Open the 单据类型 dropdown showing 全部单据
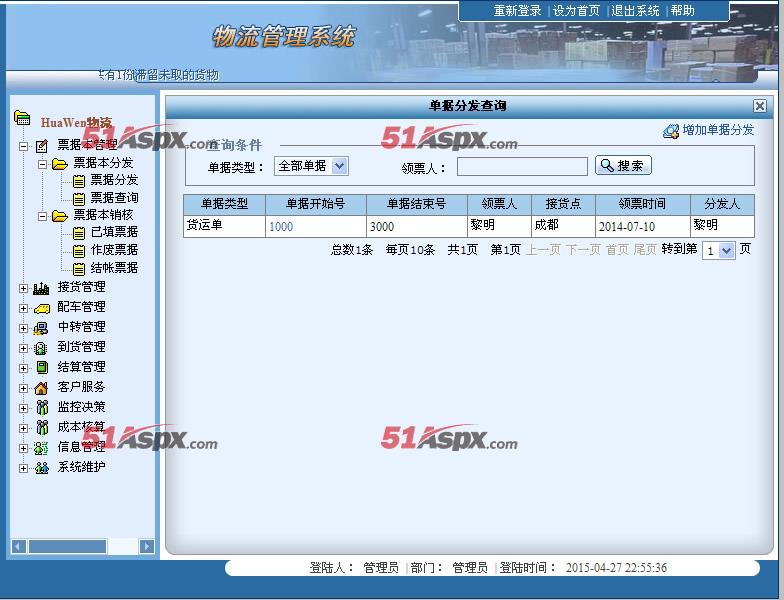Image resolution: width=784 pixels, height=600 pixels. click(x=311, y=166)
